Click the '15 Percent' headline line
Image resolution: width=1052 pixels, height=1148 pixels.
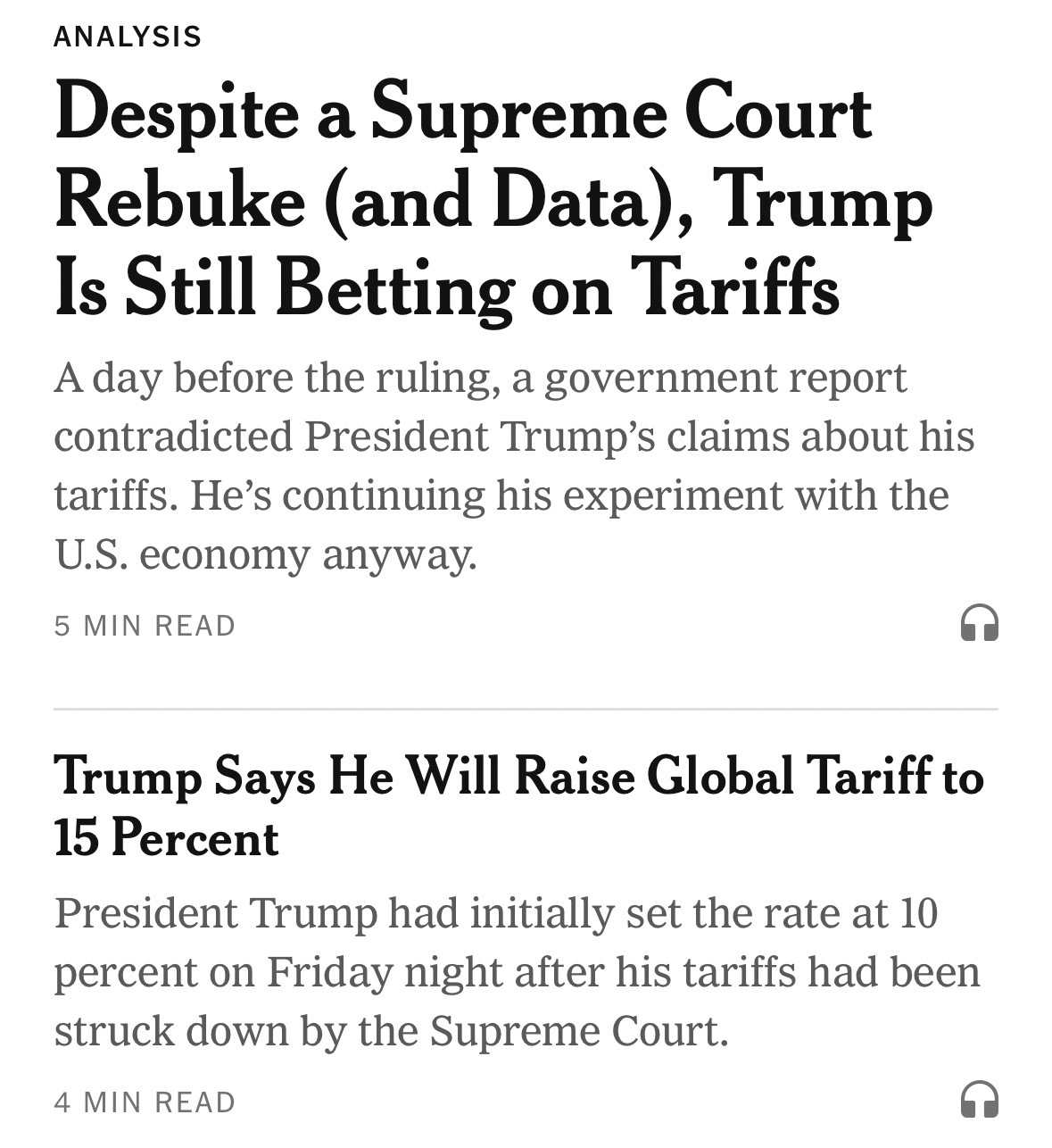tap(166, 838)
